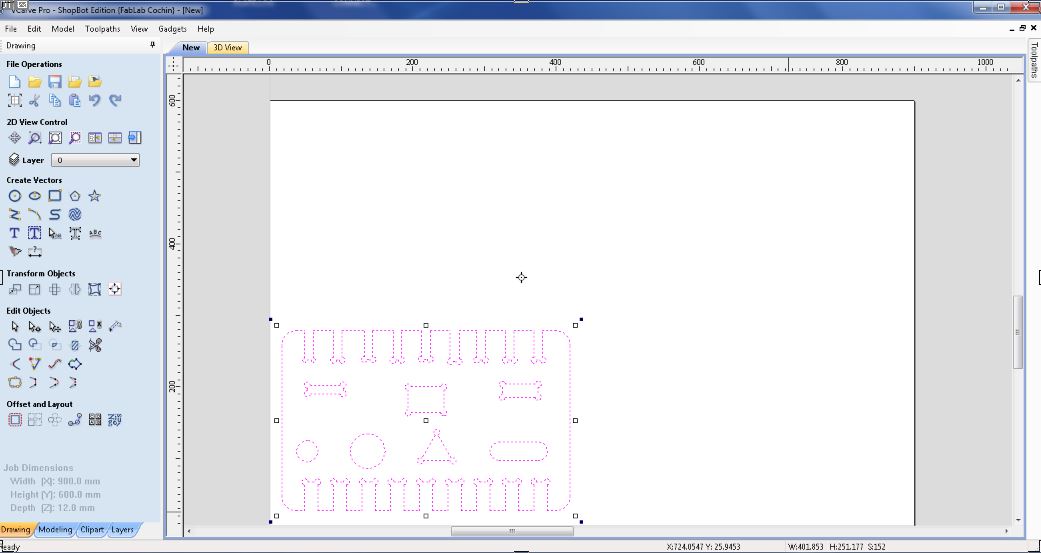The image size is (1041, 553).
Task: Select the New document tab
Action: (191, 47)
